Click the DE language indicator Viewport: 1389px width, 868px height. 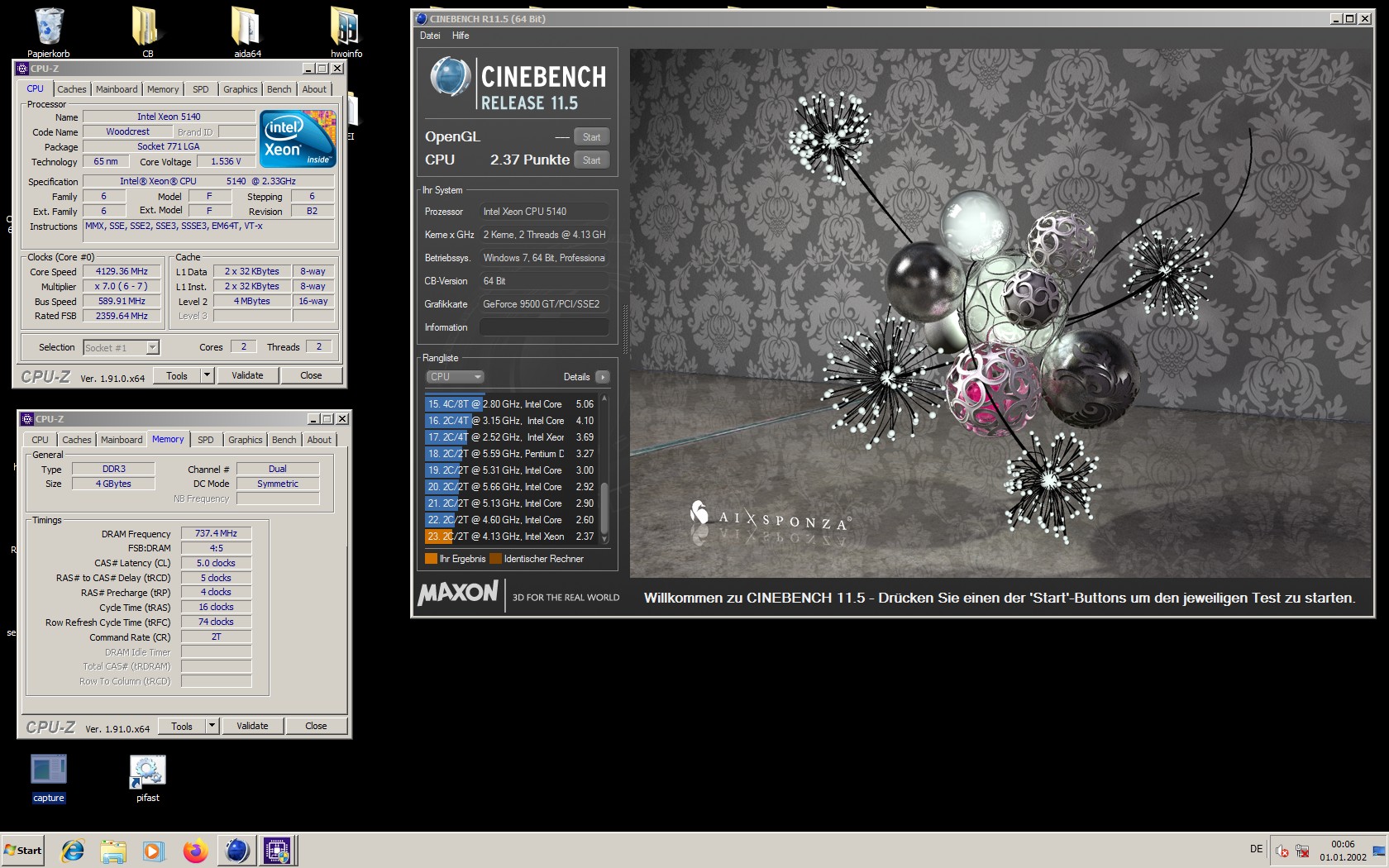click(1256, 849)
